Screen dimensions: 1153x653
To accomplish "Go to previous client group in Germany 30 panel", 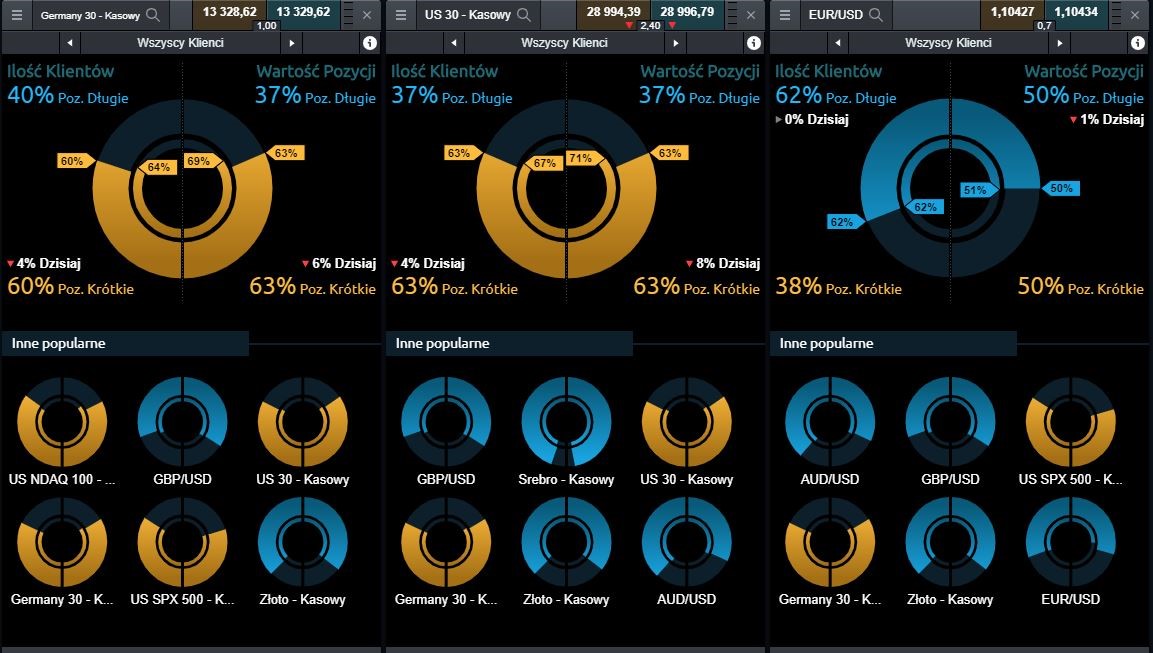I will (x=69, y=43).
